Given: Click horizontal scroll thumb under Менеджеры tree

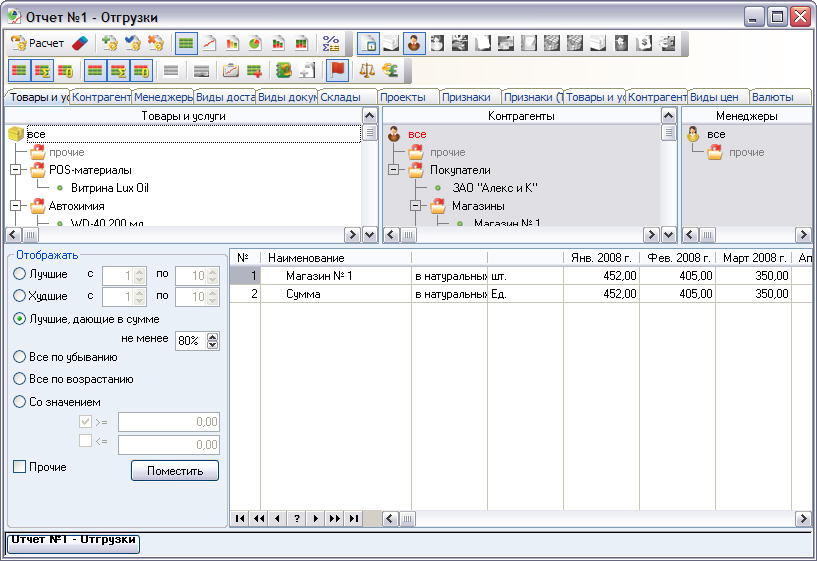Looking at the screenshot, I should tap(707, 235).
